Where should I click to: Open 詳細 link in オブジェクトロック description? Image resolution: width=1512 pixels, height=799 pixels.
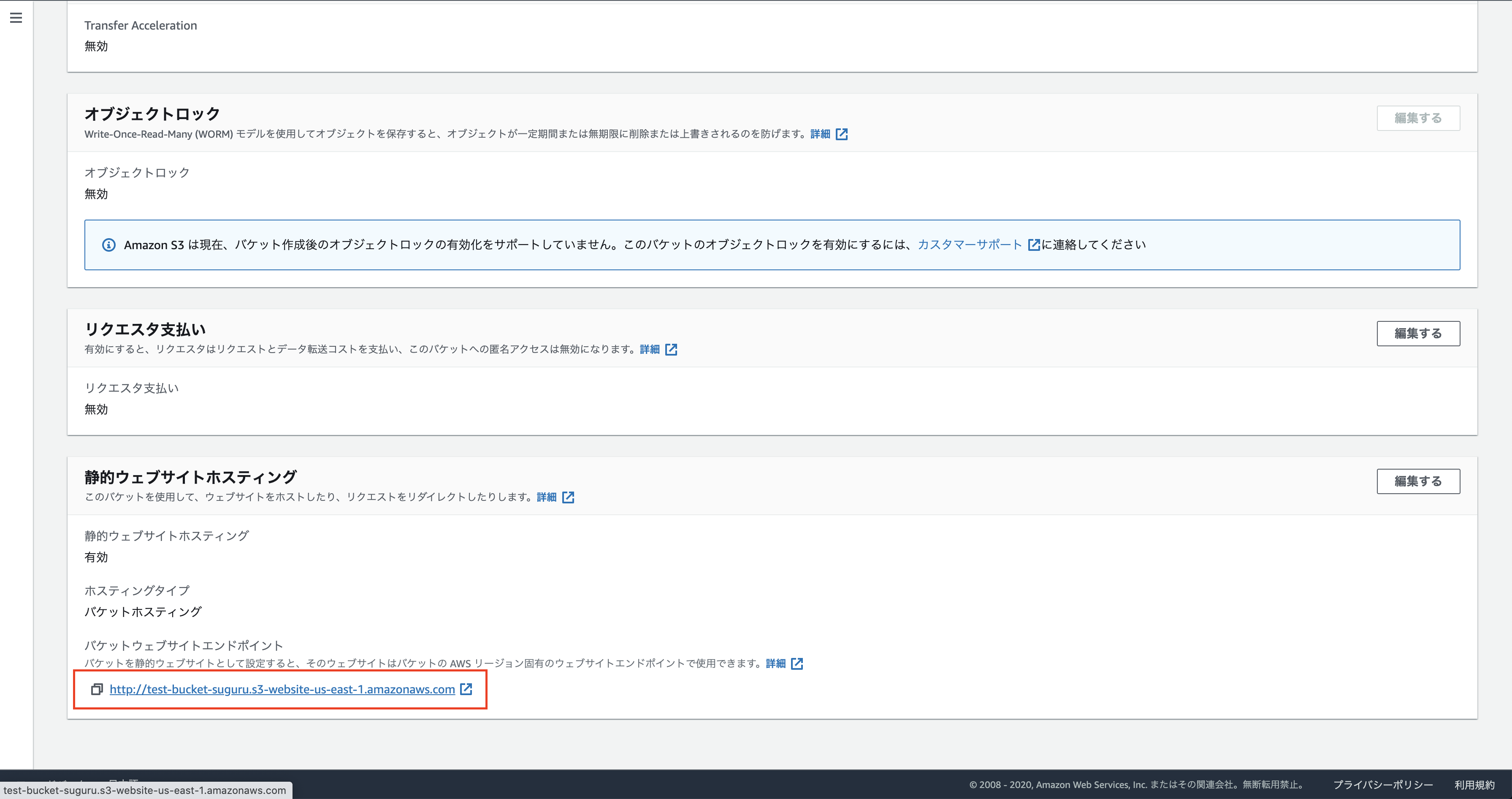[x=820, y=134]
